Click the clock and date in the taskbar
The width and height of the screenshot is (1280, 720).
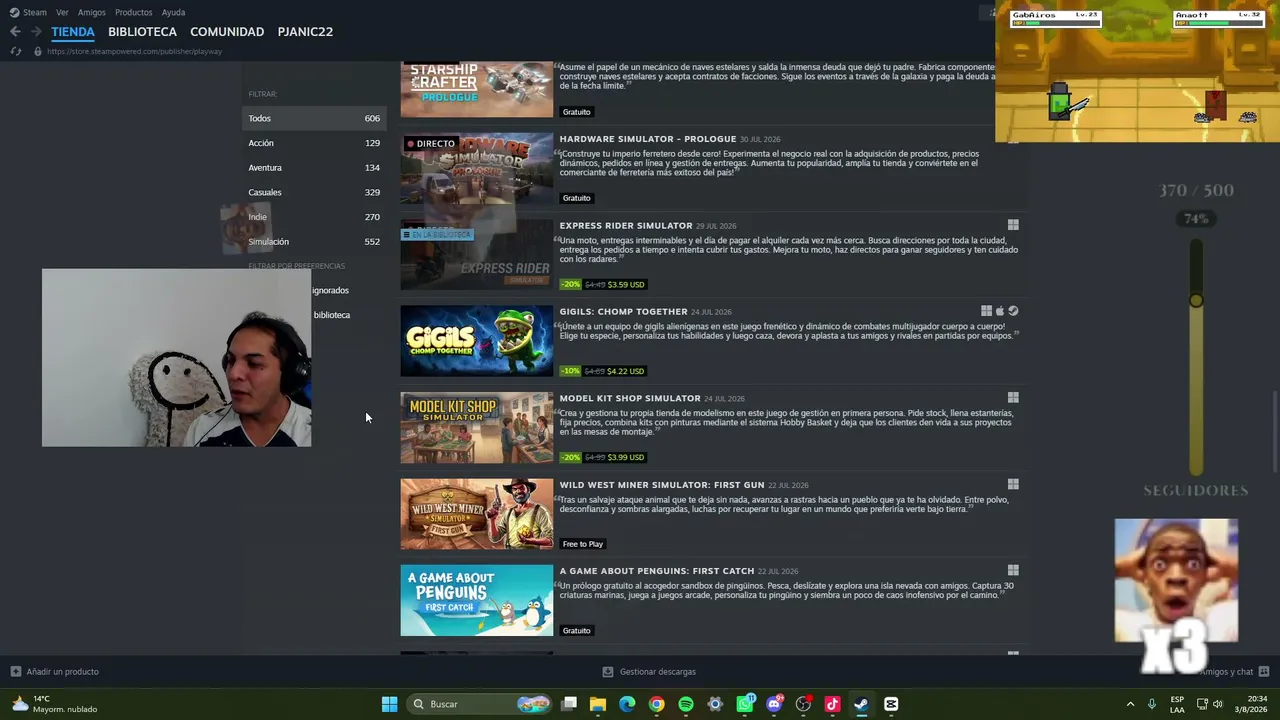[1250, 704]
